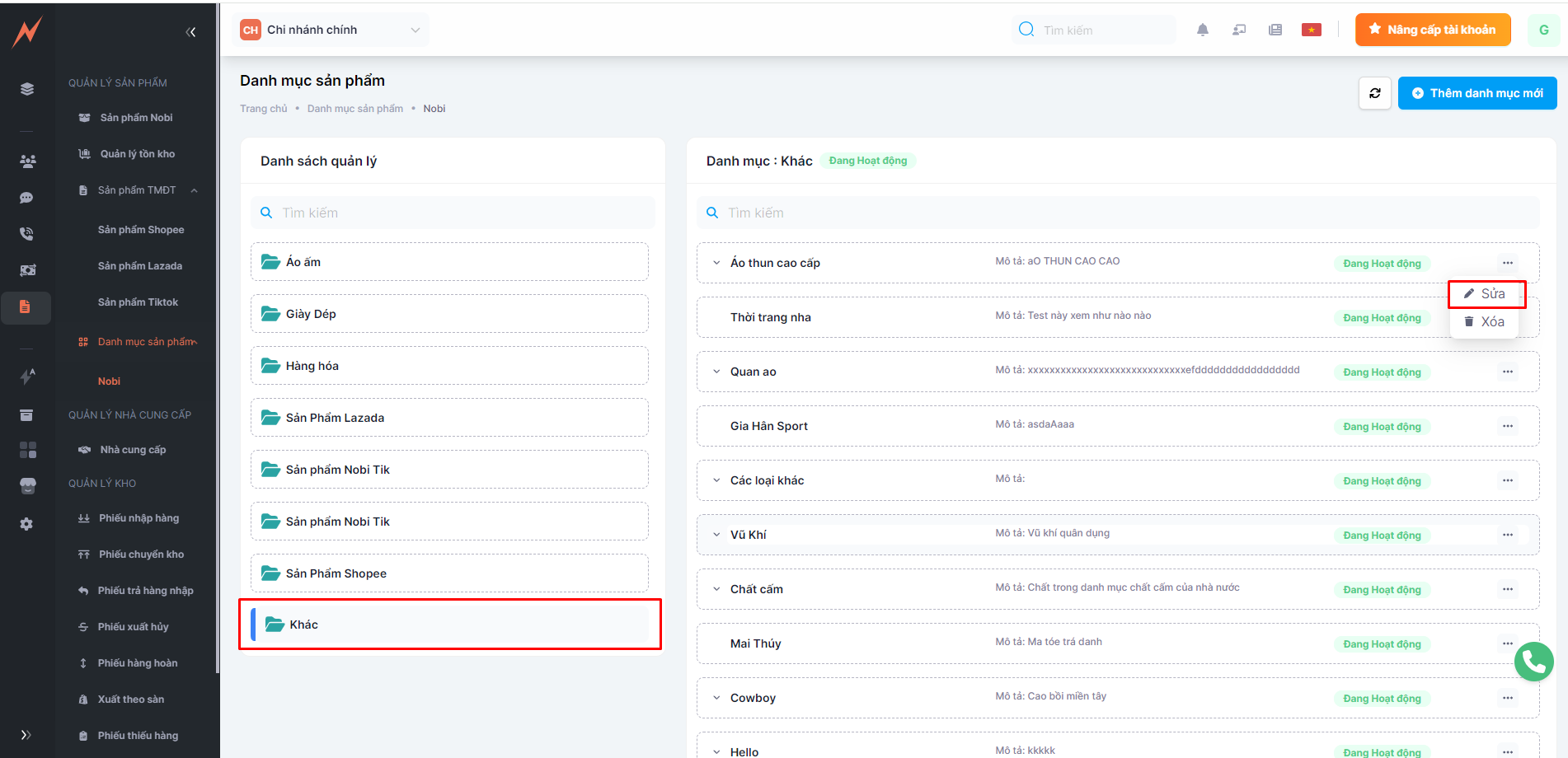Select Sửa in the context menu

(x=1485, y=294)
